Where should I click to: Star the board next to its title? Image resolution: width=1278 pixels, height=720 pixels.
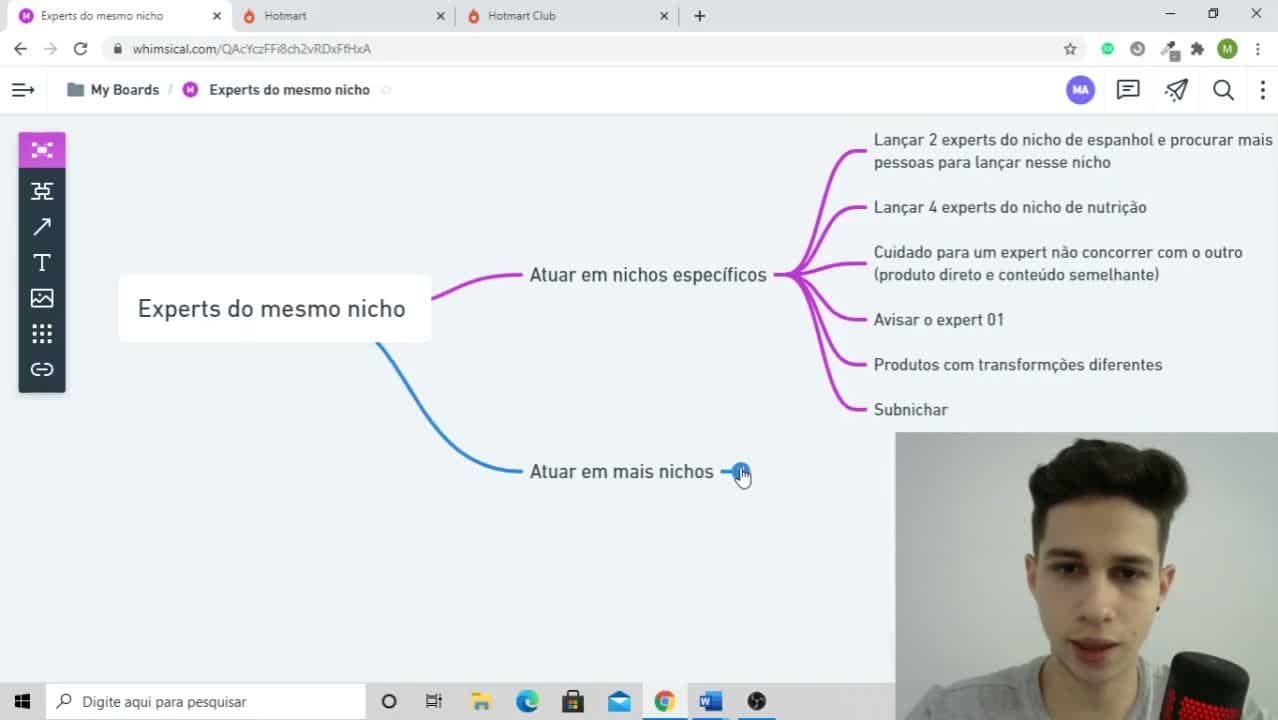(386, 90)
